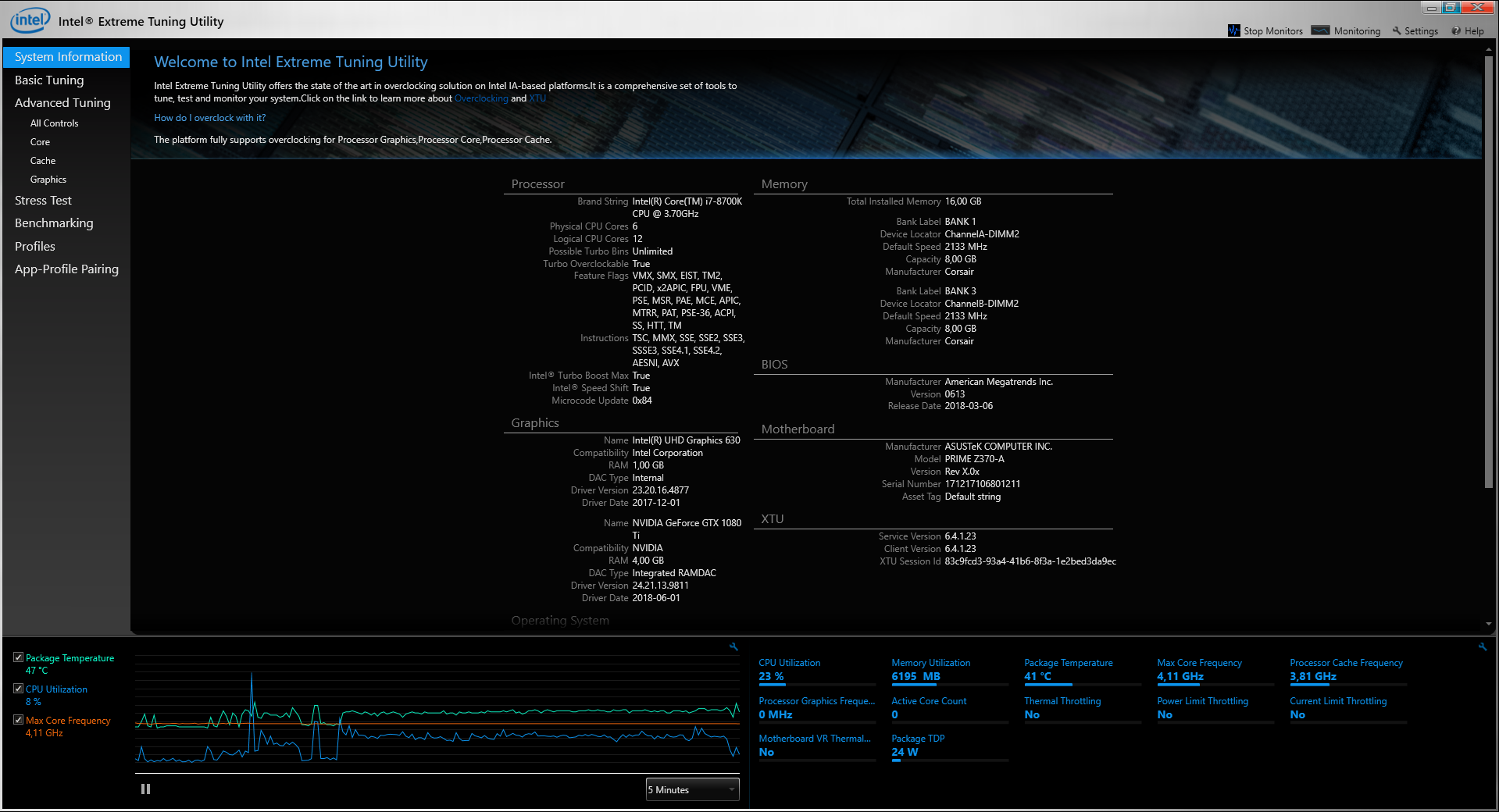Open App-Profile Pairing section

click(x=66, y=269)
